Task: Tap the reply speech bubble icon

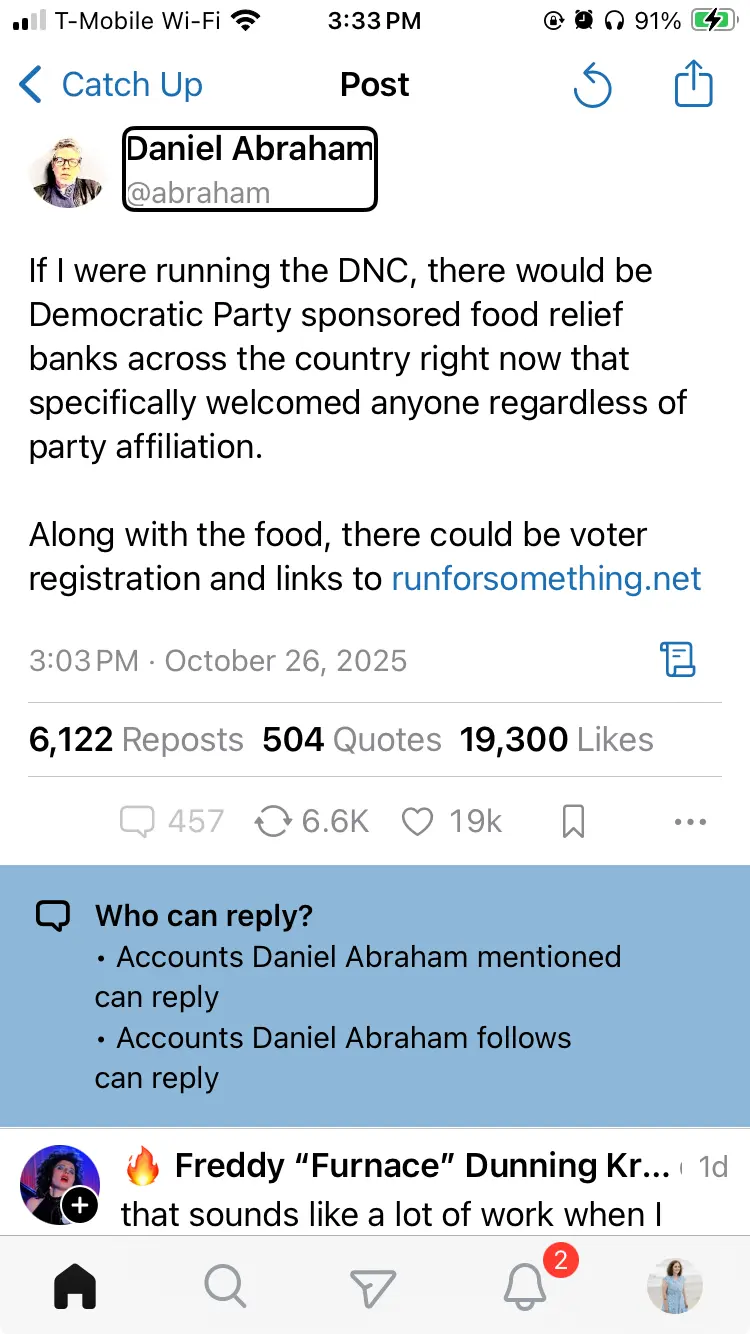Action: 137,822
